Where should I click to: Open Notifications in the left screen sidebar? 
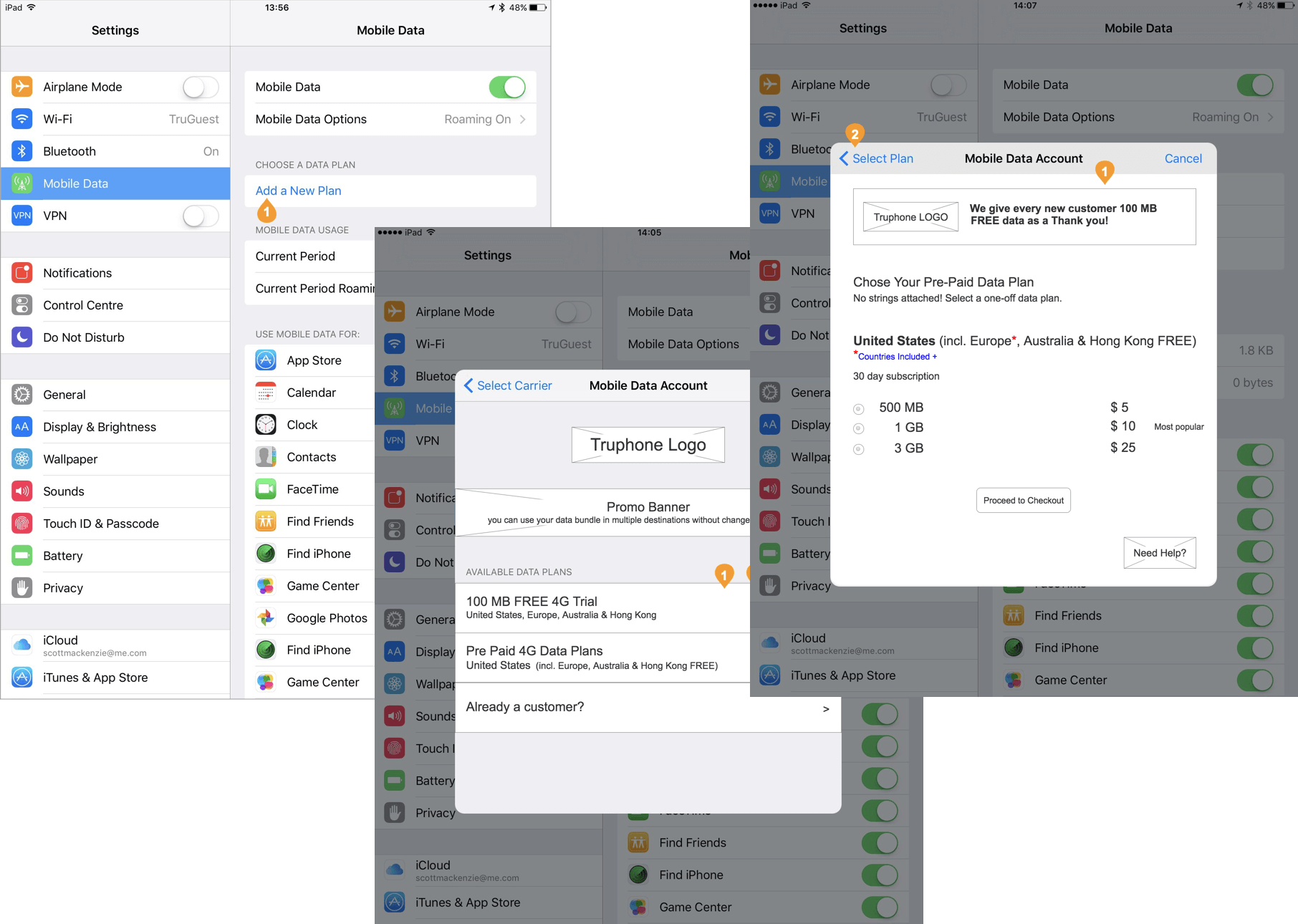click(115, 273)
